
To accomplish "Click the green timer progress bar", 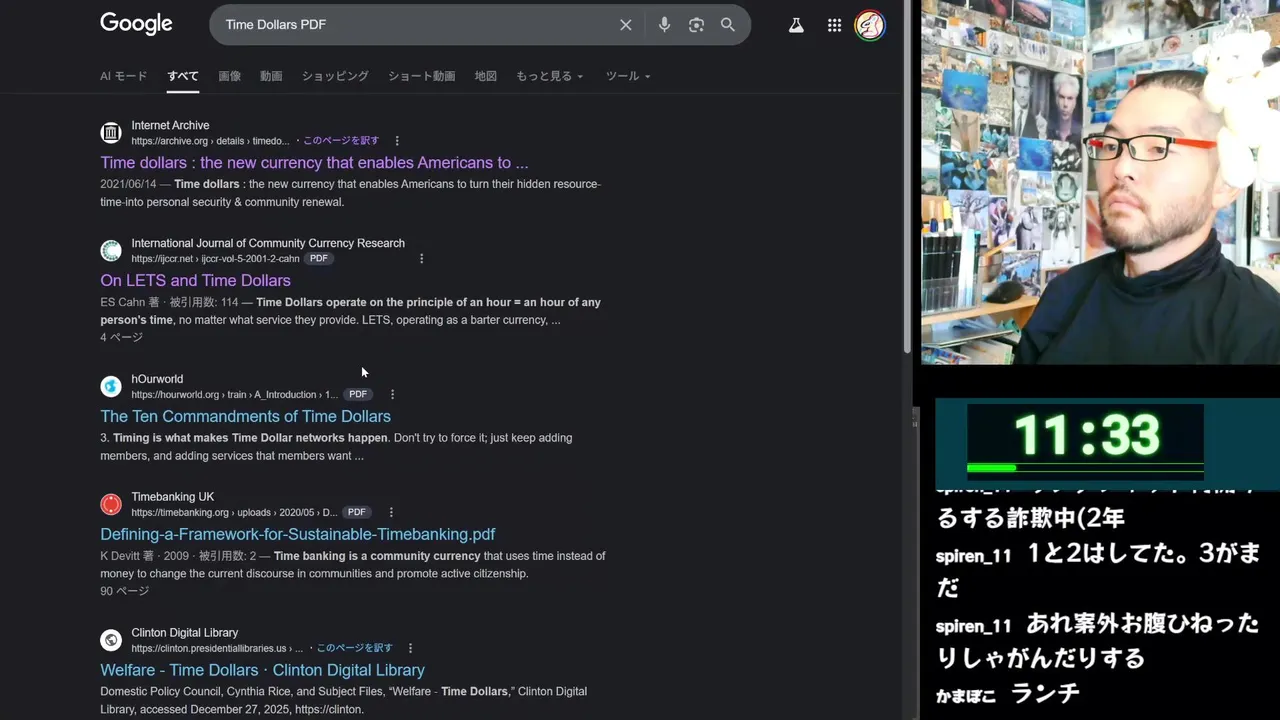I will coord(991,467).
